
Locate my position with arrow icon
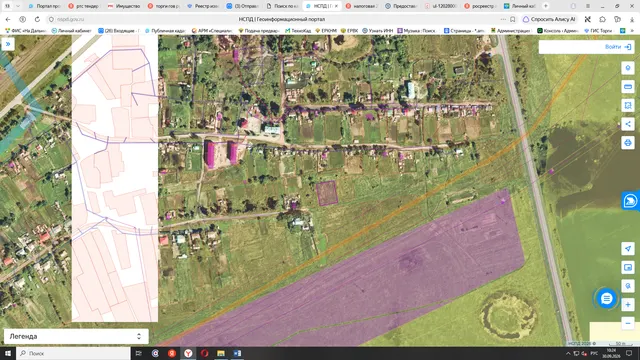628,249
